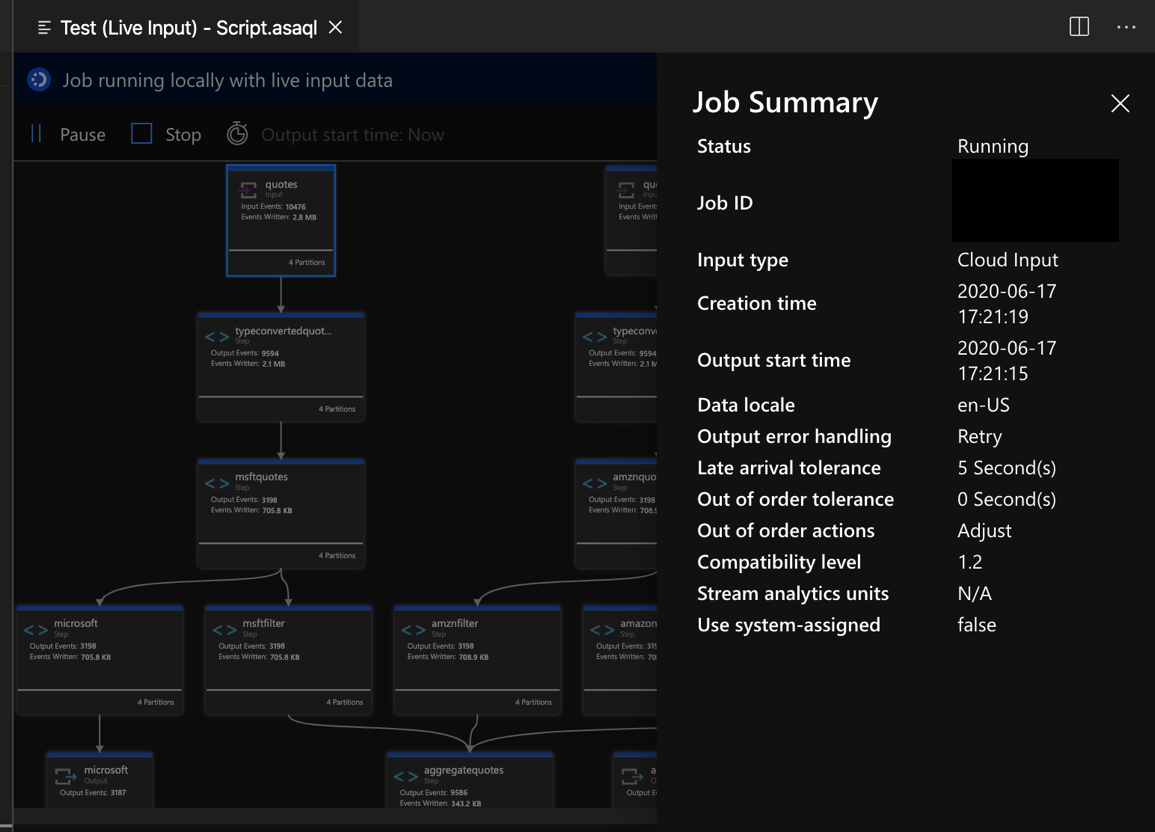Viewport: 1155px width, 832px height.
Task: Select the step icon on the amznfilter node
Action: pos(412,630)
